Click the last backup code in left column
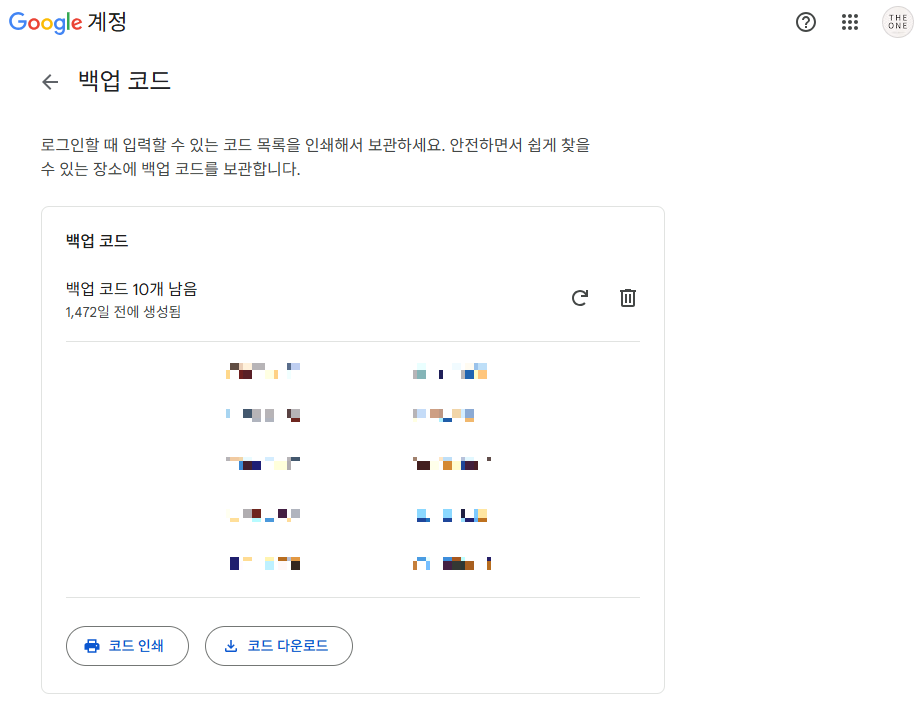Image resolution: width=922 pixels, height=722 pixels. click(263, 562)
